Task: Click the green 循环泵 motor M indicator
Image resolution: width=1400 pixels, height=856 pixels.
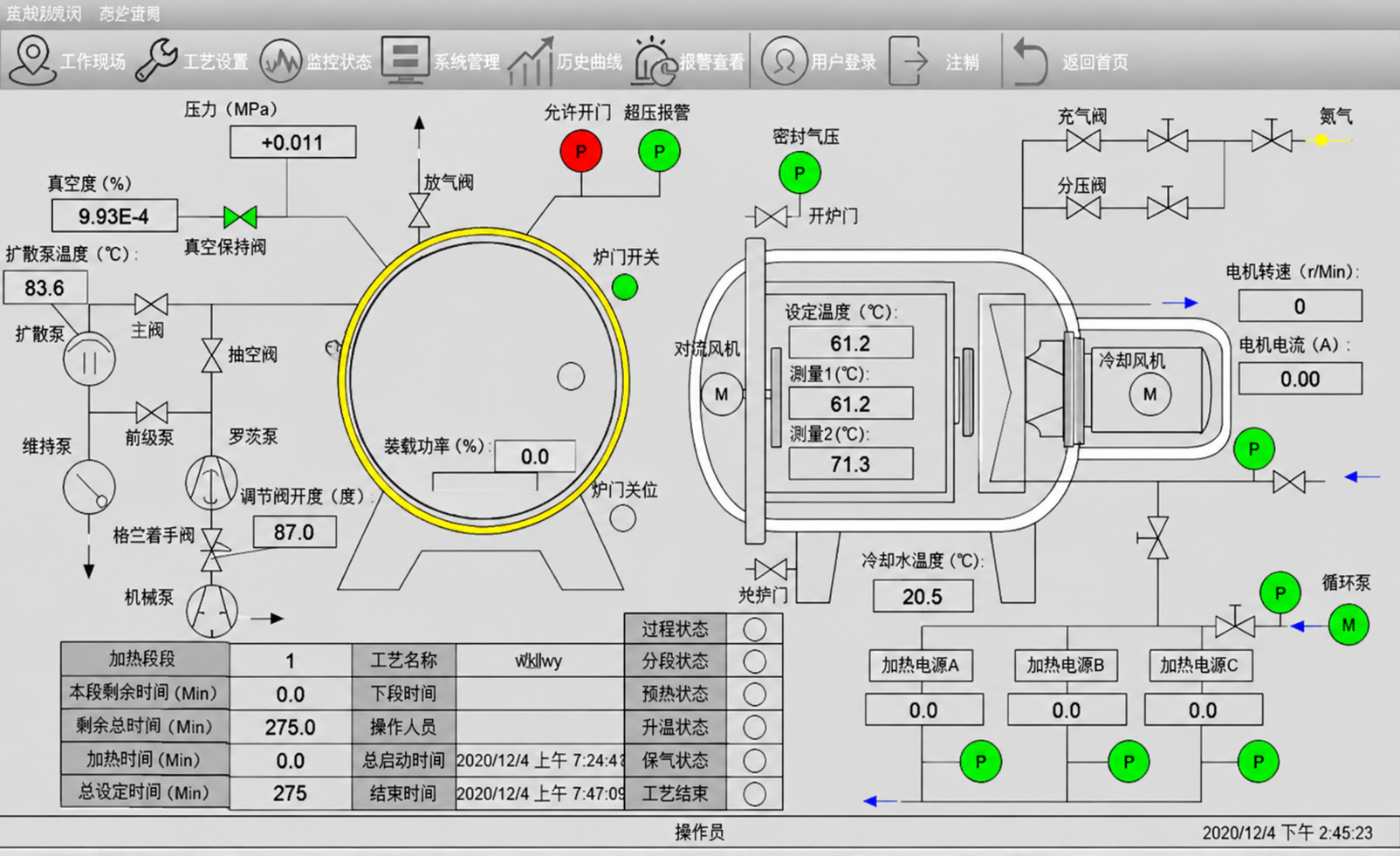Action: [x=1349, y=625]
